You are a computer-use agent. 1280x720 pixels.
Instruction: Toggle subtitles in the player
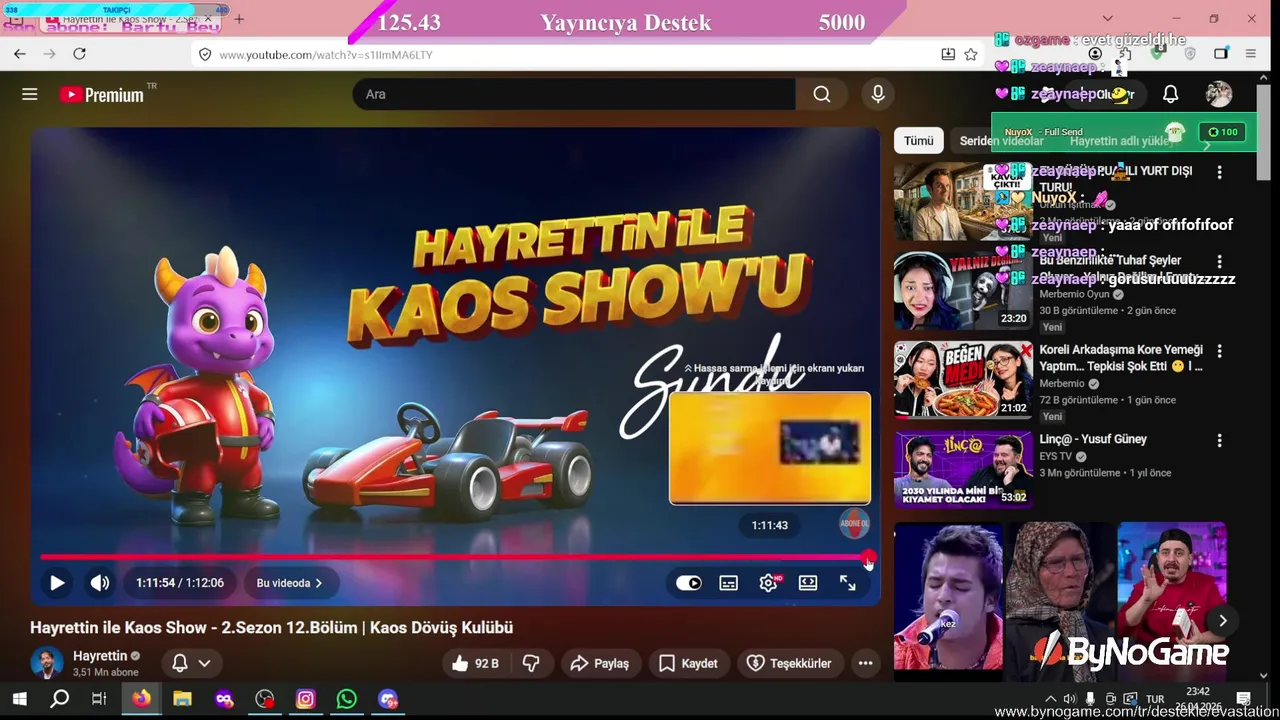729,583
